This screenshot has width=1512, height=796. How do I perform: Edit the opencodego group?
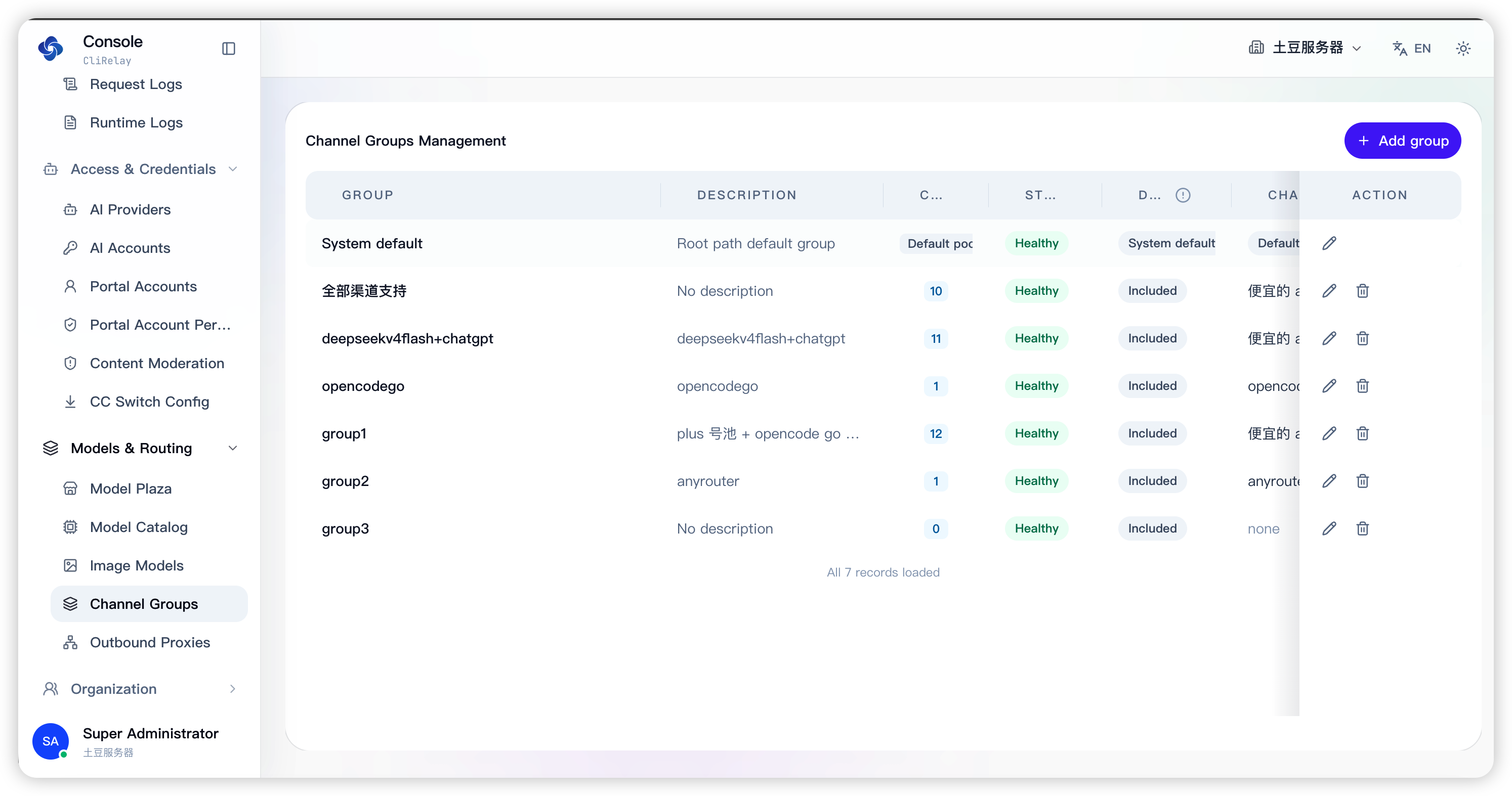click(1329, 386)
